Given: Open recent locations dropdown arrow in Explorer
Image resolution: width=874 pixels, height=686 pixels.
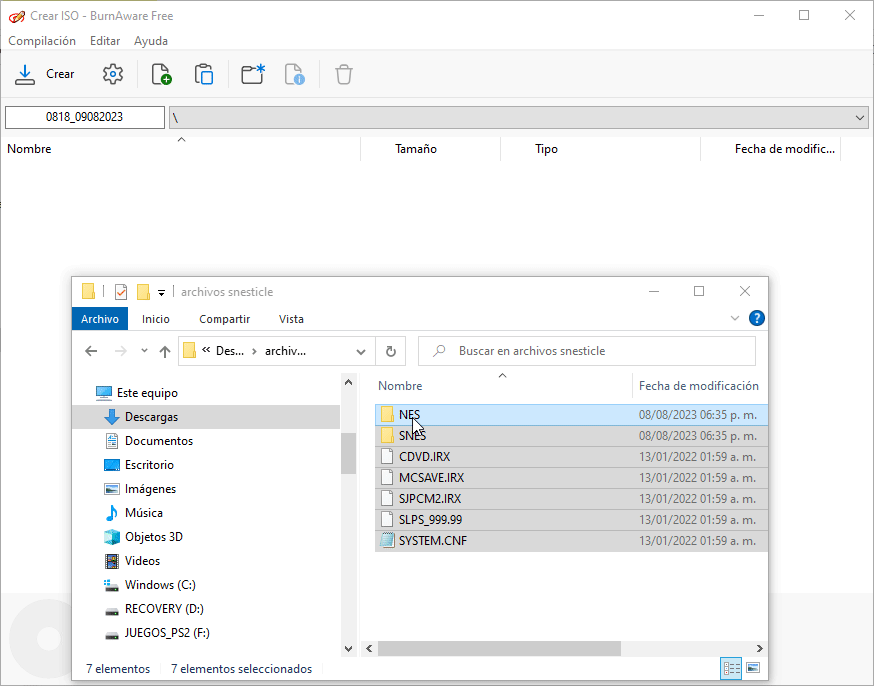Looking at the screenshot, I should 144,351.
